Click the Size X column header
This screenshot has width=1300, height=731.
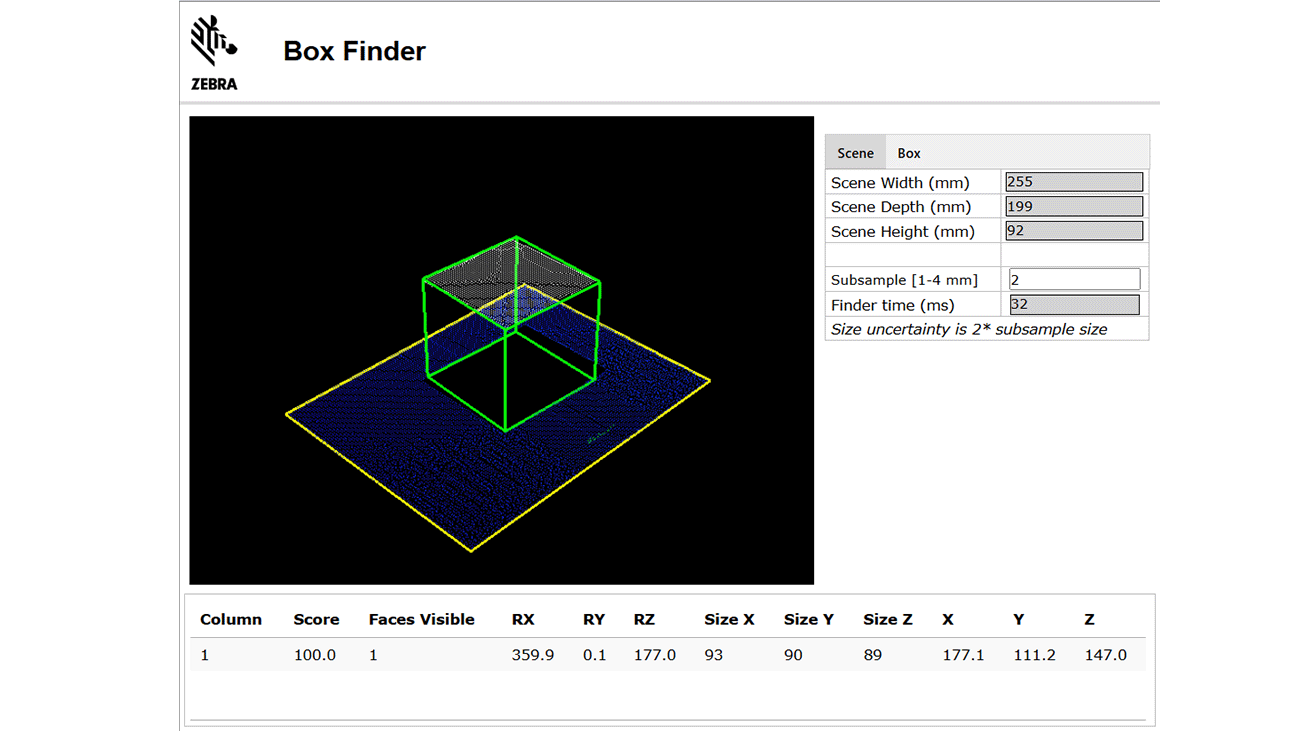click(729, 619)
